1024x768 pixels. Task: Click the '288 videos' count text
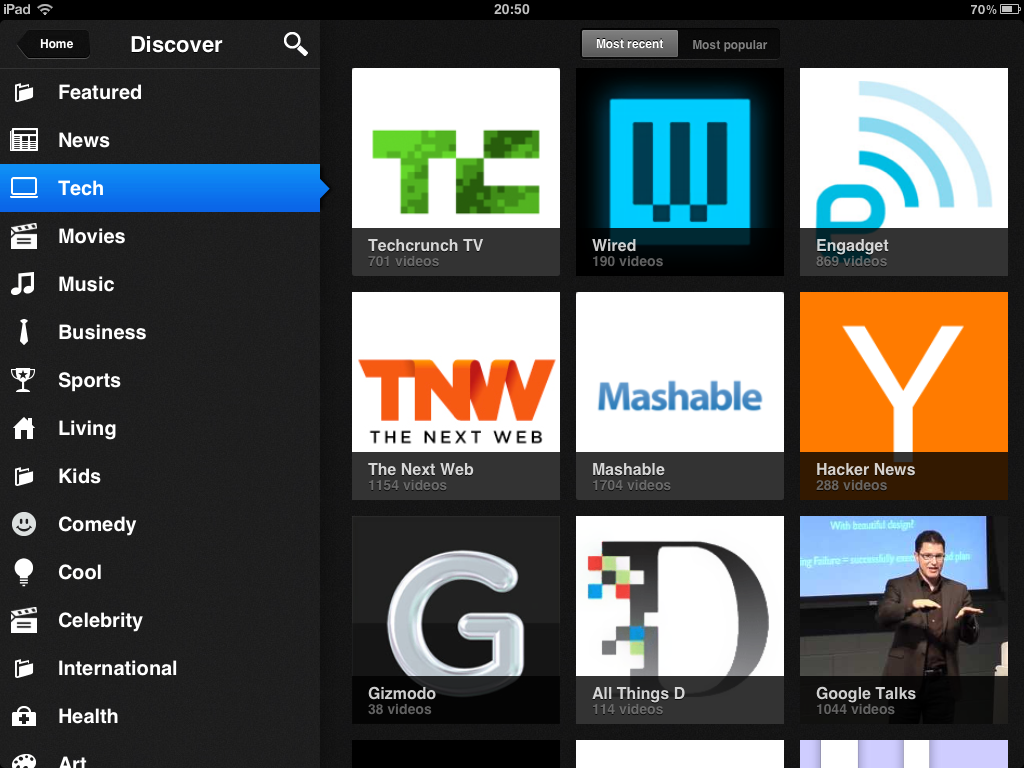click(x=851, y=485)
